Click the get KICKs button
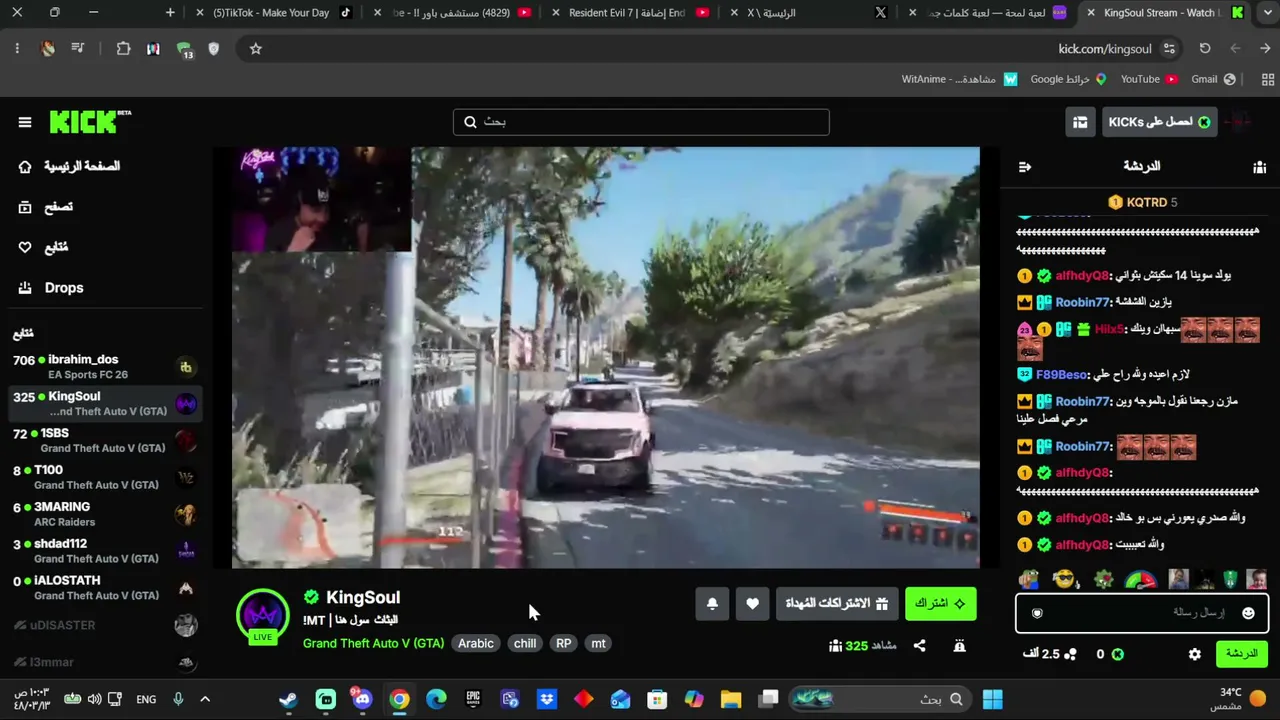Viewport: 1280px width, 720px height. coord(1160,122)
